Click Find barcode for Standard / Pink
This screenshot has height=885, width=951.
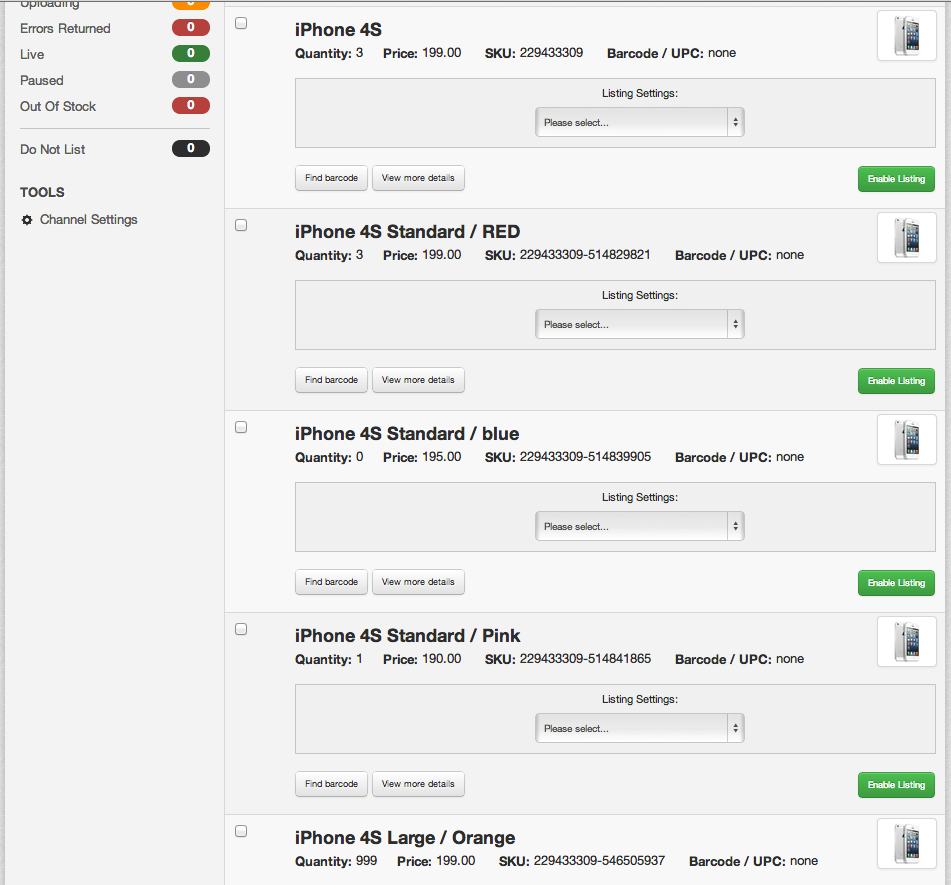tap(331, 784)
